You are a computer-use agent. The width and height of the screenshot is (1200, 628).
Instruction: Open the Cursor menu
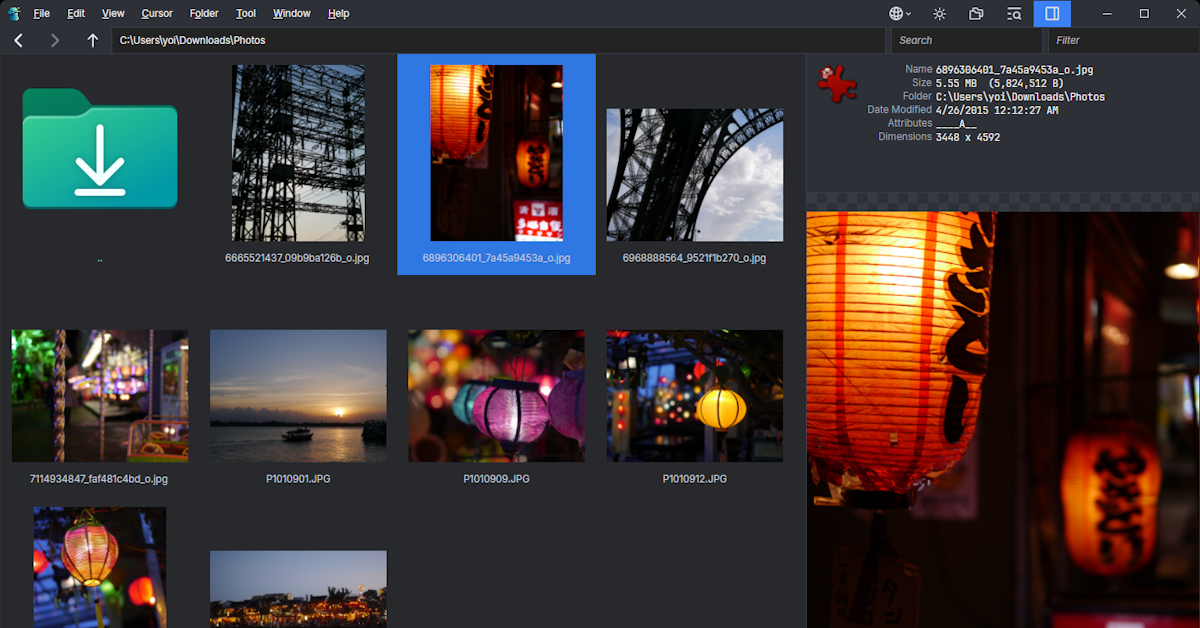tap(157, 14)
